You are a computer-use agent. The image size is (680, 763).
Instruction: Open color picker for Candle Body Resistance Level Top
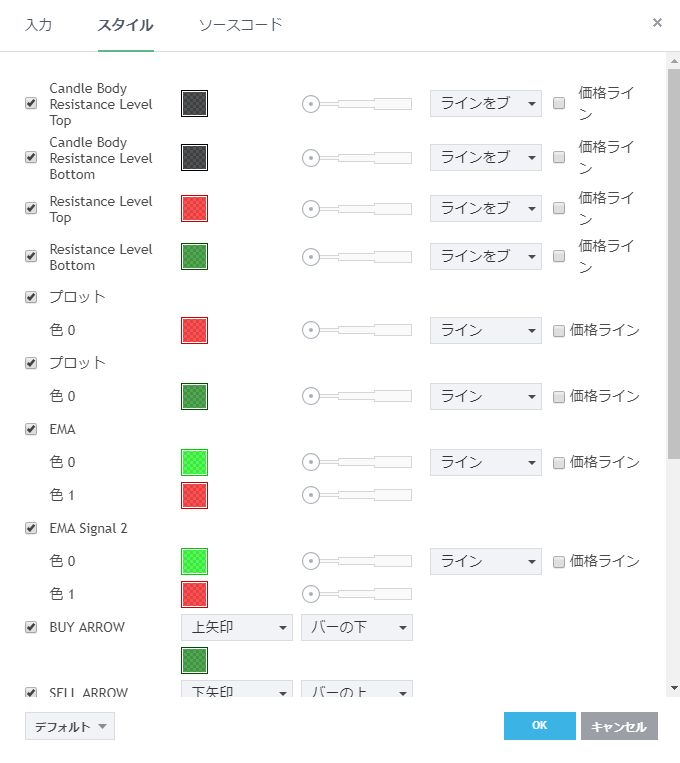[x=194, y=104]
